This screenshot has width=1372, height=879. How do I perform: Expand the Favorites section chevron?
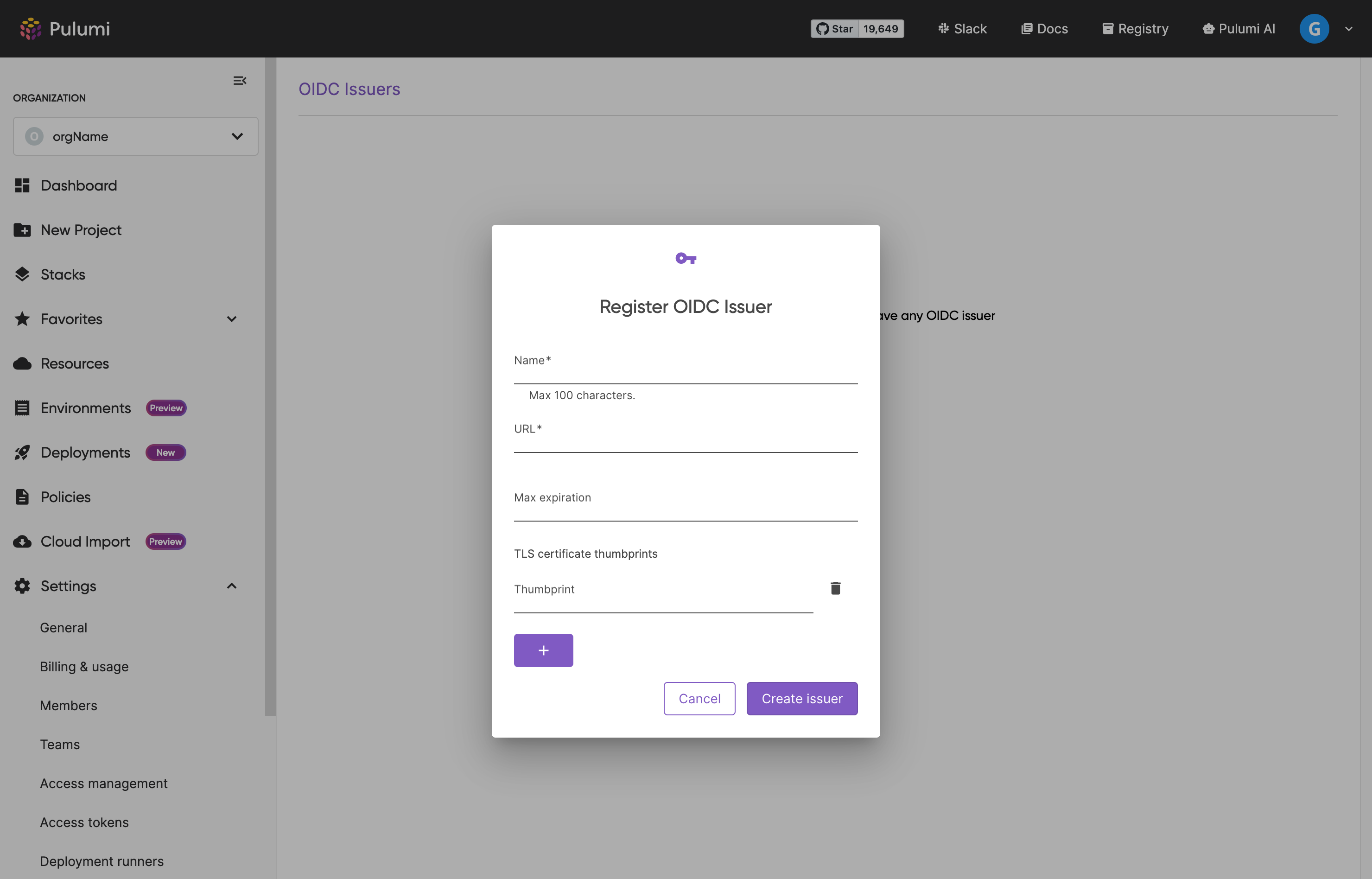tap(232, 319)
